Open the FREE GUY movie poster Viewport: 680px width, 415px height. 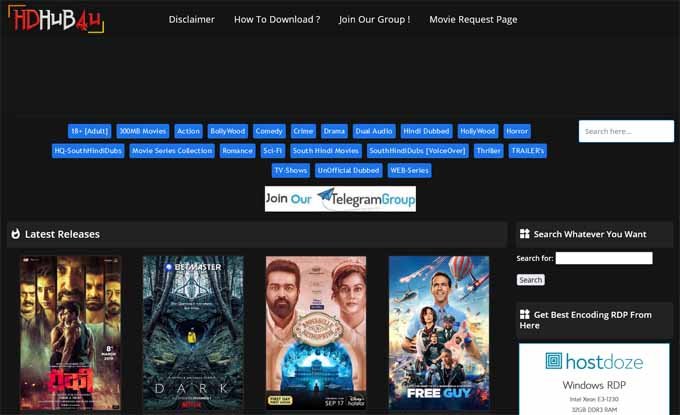(439, 333)
